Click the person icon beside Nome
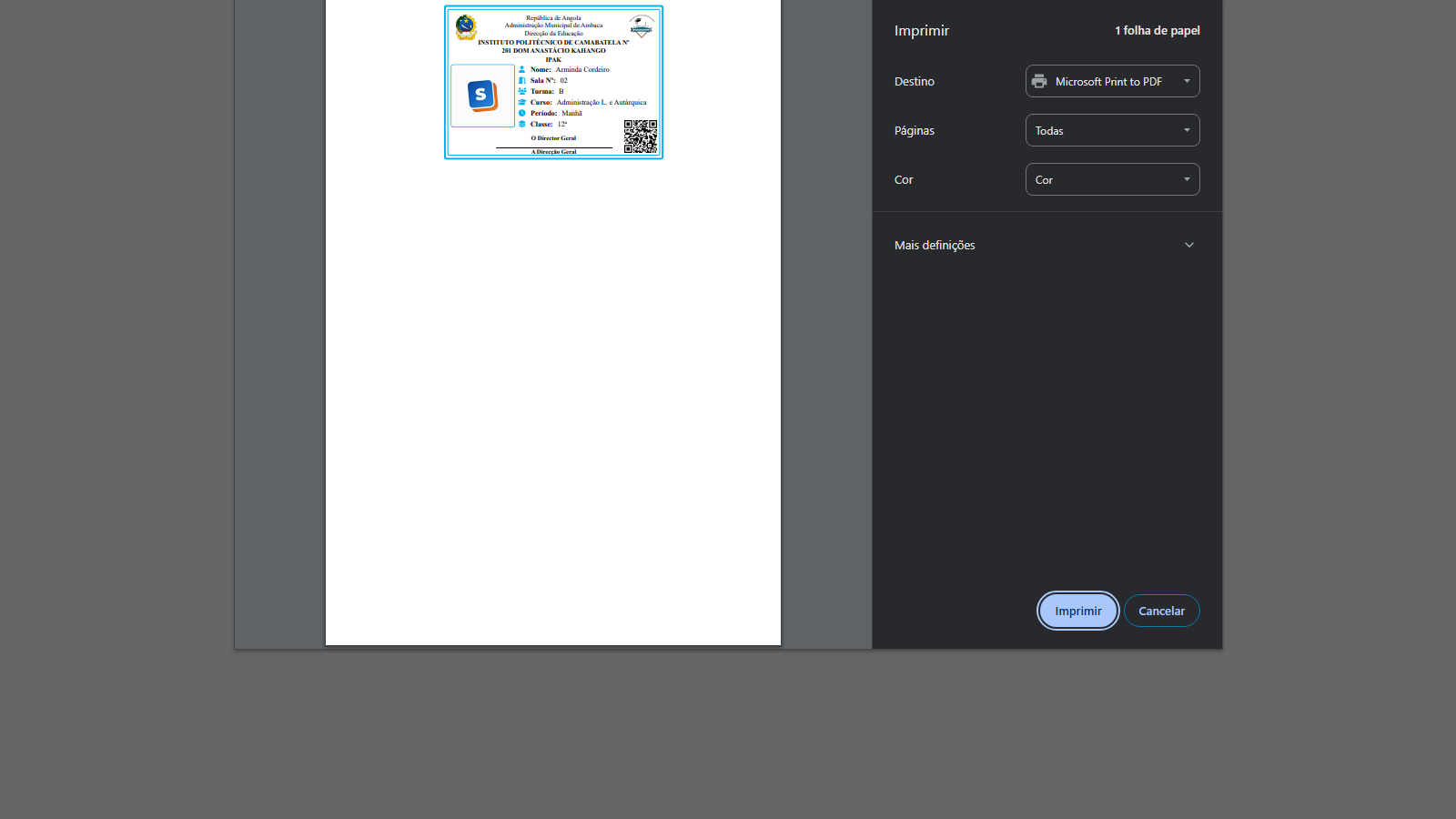This screenshot has width=1456, height=819. click(x=522, y=69)
